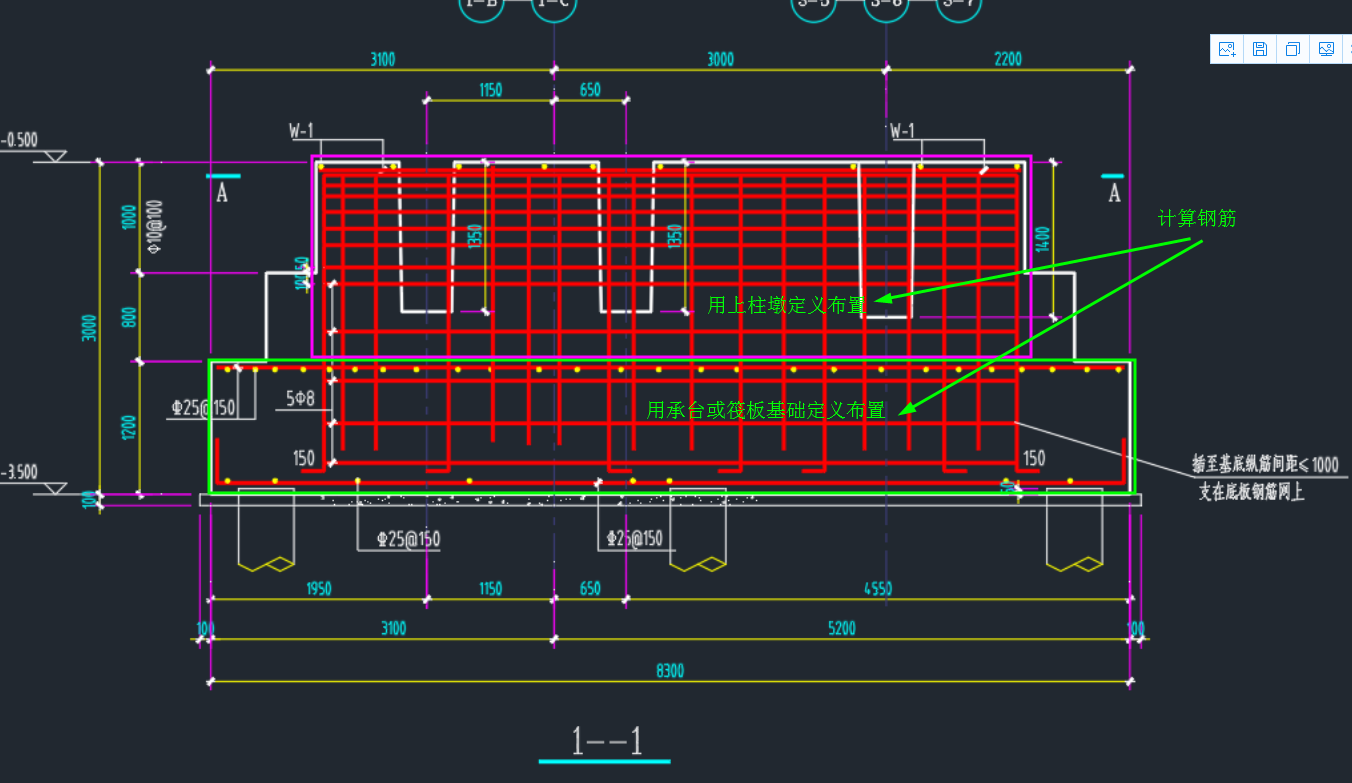This screenshot has height=783, width=1352.
Task: Click the add image icon in floating toolbar
Action: (1227, 49)
